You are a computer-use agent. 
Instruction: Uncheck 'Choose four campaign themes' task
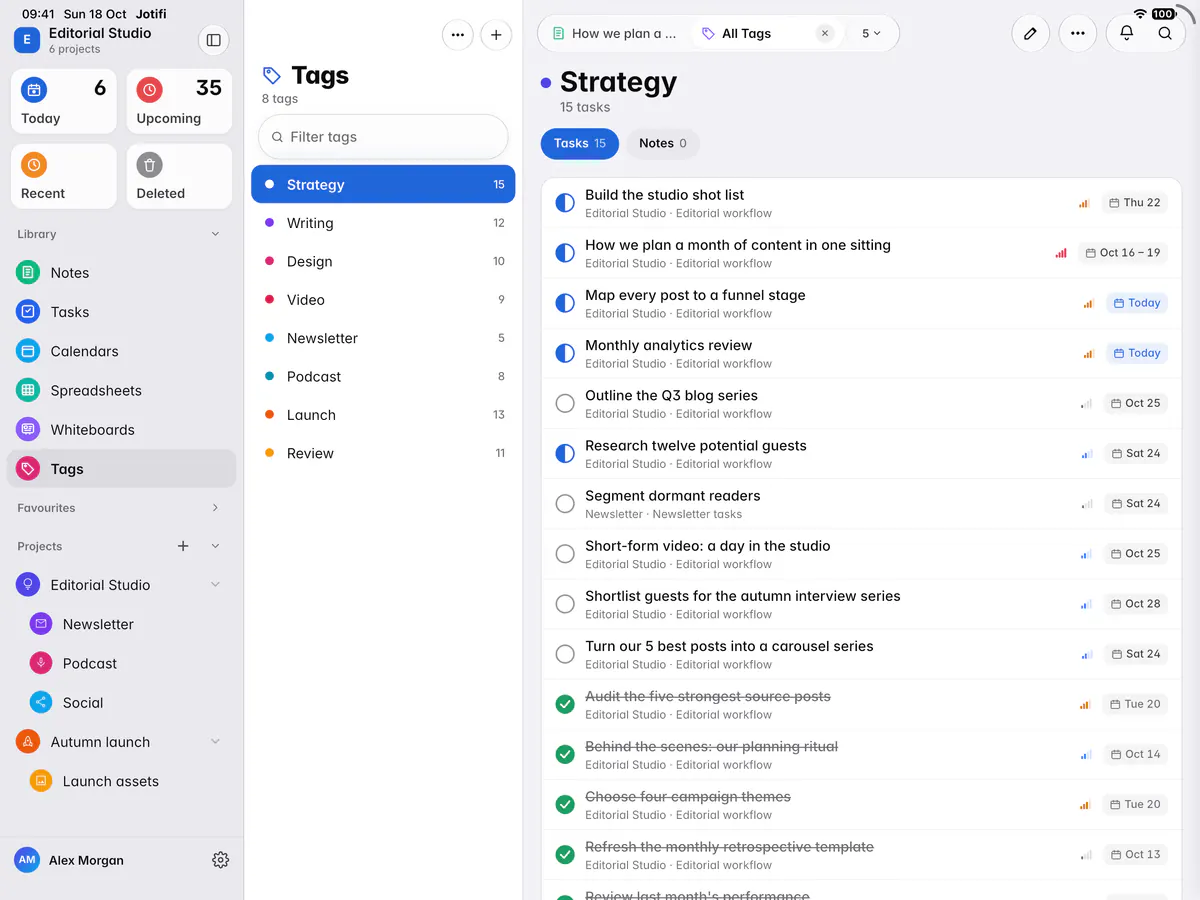[565, 805]
